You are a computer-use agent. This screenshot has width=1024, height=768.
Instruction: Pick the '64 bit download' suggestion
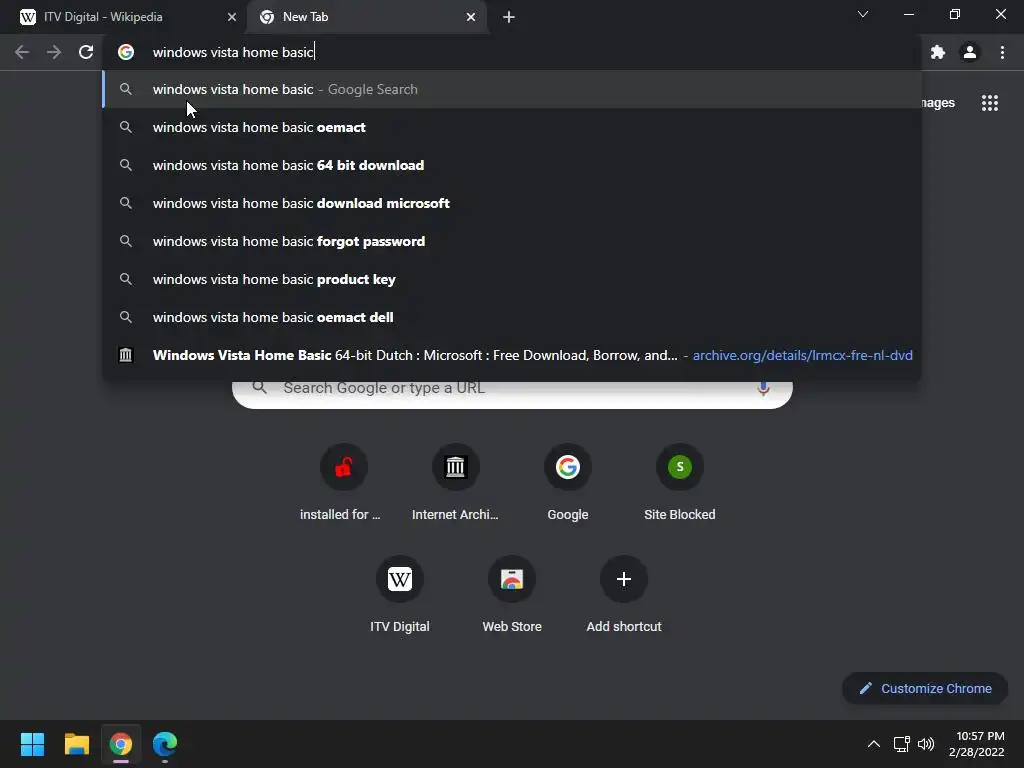click(512, 165)
